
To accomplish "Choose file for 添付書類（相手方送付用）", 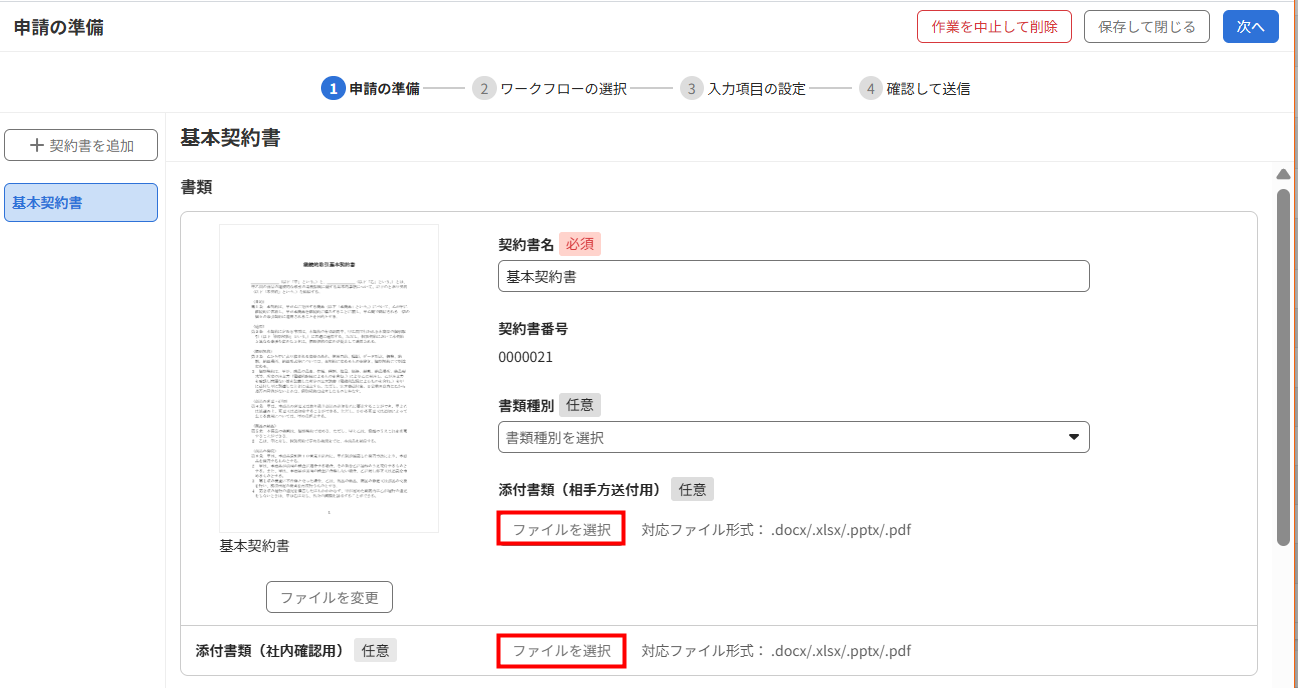I will coord(561,529).
